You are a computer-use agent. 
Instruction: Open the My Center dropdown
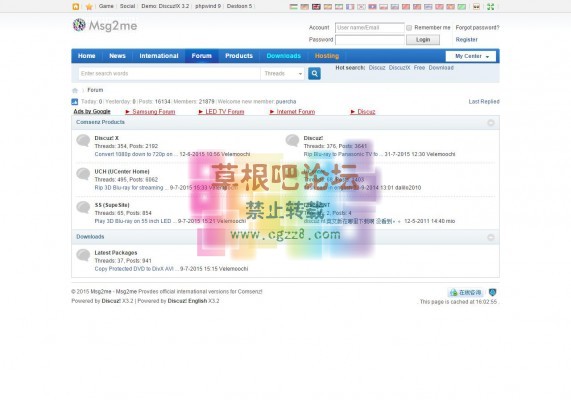tap(471, 56)
